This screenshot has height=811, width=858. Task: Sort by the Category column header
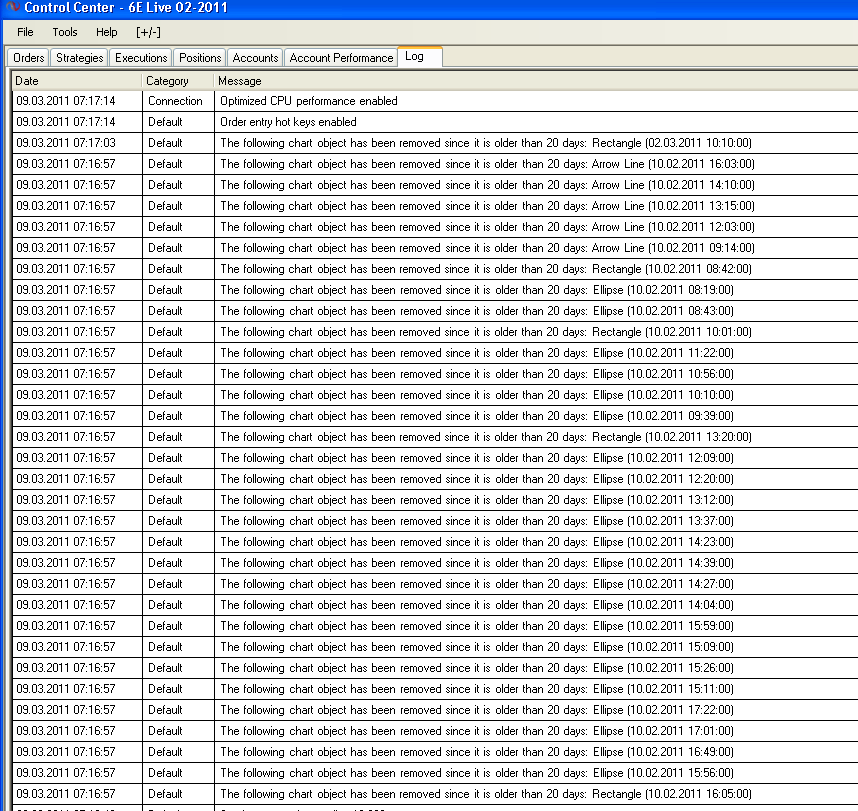click(x=178, y=81)
